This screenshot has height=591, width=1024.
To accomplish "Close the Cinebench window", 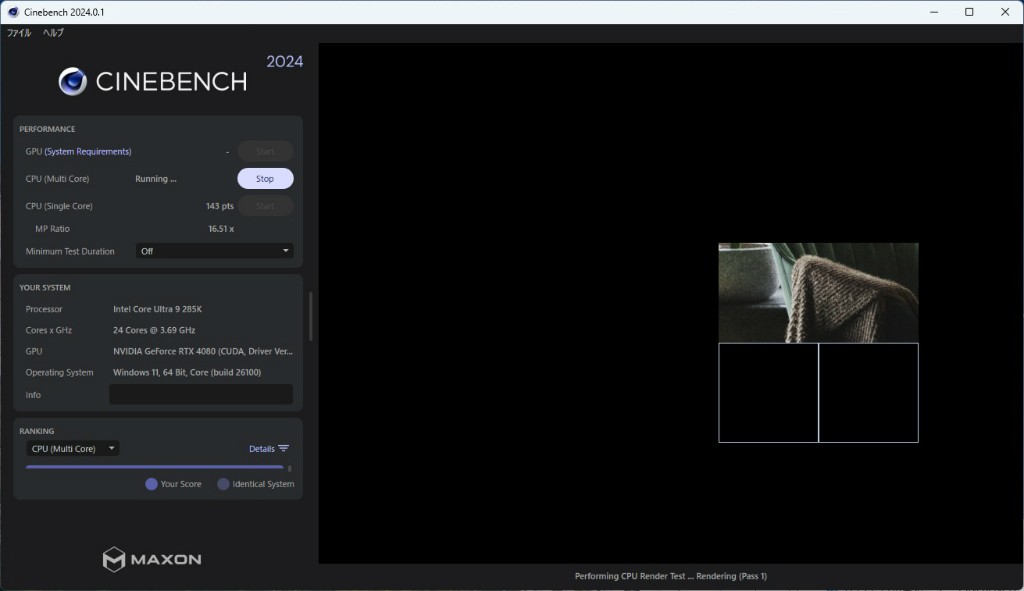I will tap(1005, 12).
